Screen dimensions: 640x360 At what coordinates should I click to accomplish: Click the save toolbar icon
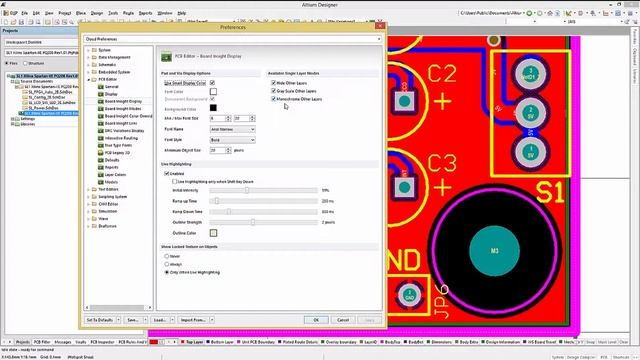[x=21, y=22]
